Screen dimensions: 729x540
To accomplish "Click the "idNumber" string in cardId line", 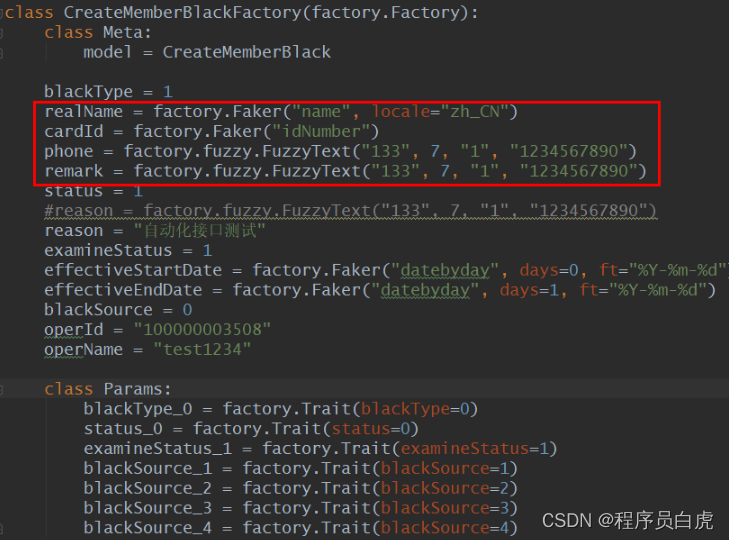I will (x=321, y=132).
